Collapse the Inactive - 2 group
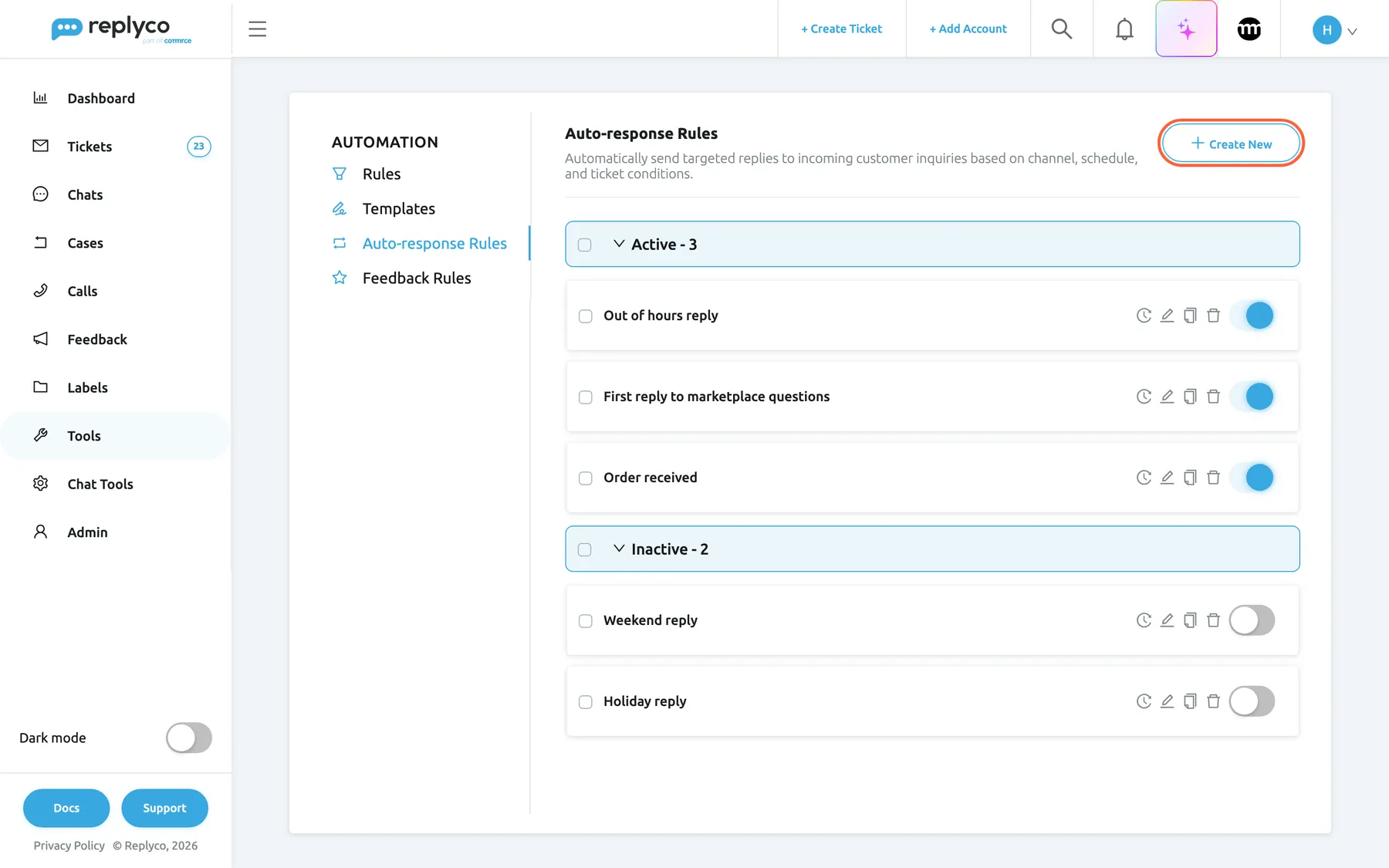The image size is (1389, 868). (x=619, y=549)
